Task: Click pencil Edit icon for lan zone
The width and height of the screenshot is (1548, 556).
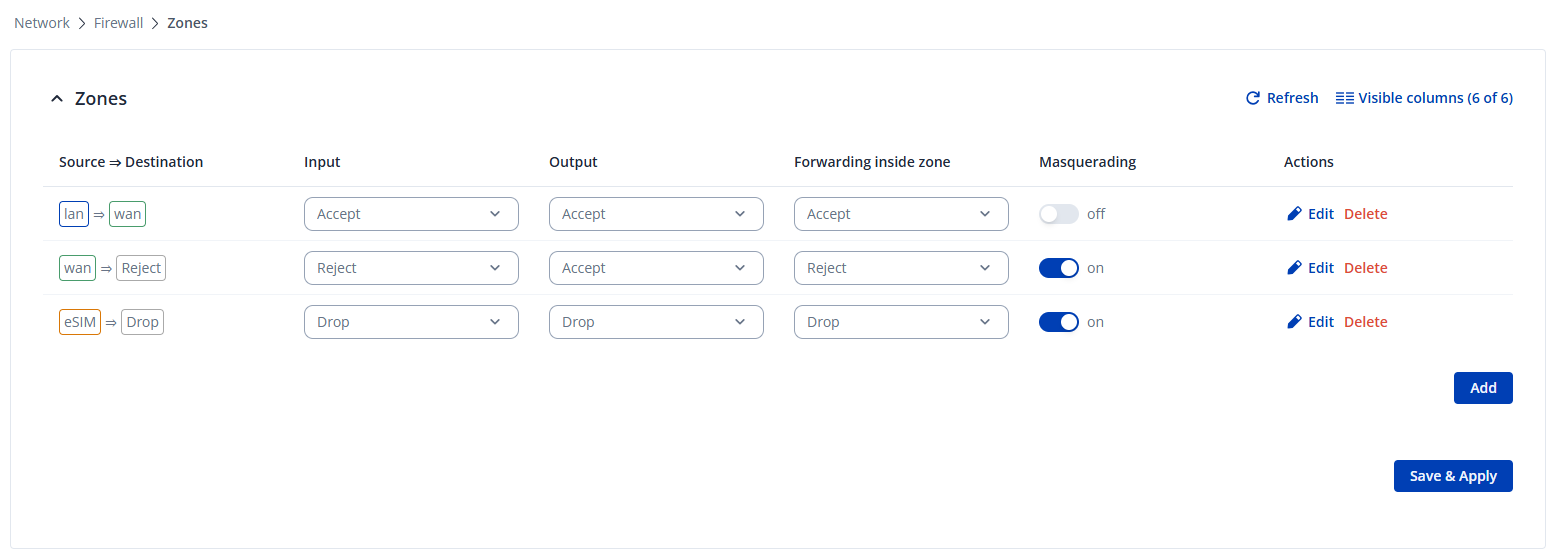Action: [1294, 214]
